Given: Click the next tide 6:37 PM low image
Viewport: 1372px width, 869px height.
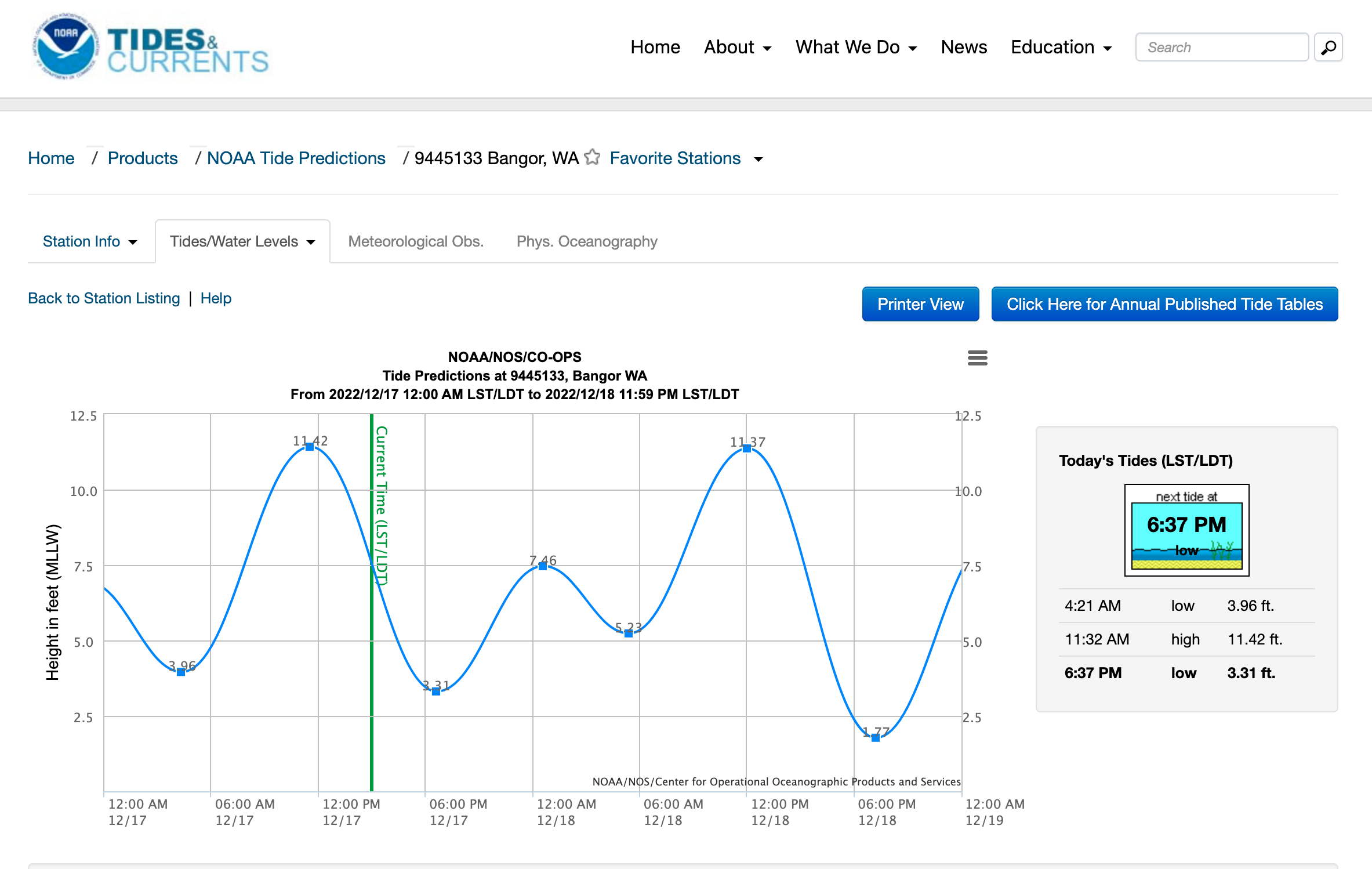Looking at the screenshot, I should [x=1186, y=530].
